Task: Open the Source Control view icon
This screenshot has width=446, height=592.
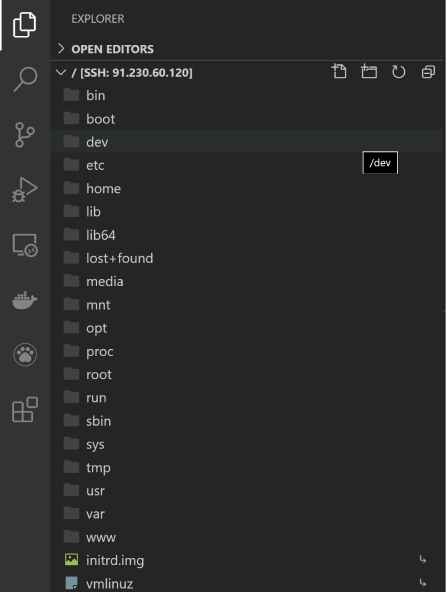Action: pos(25,135)
